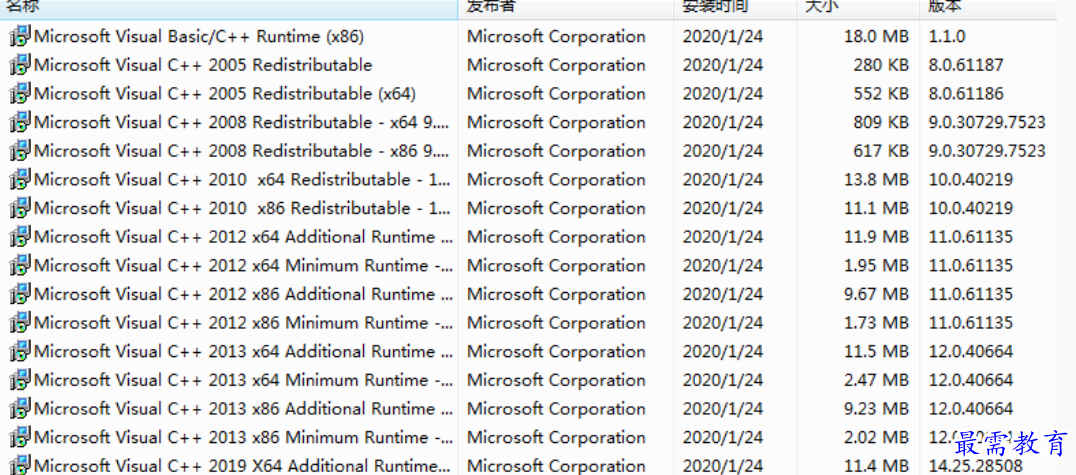Select Visual C++ 2019 X64 Additional Runtime name

coord(243,466)
